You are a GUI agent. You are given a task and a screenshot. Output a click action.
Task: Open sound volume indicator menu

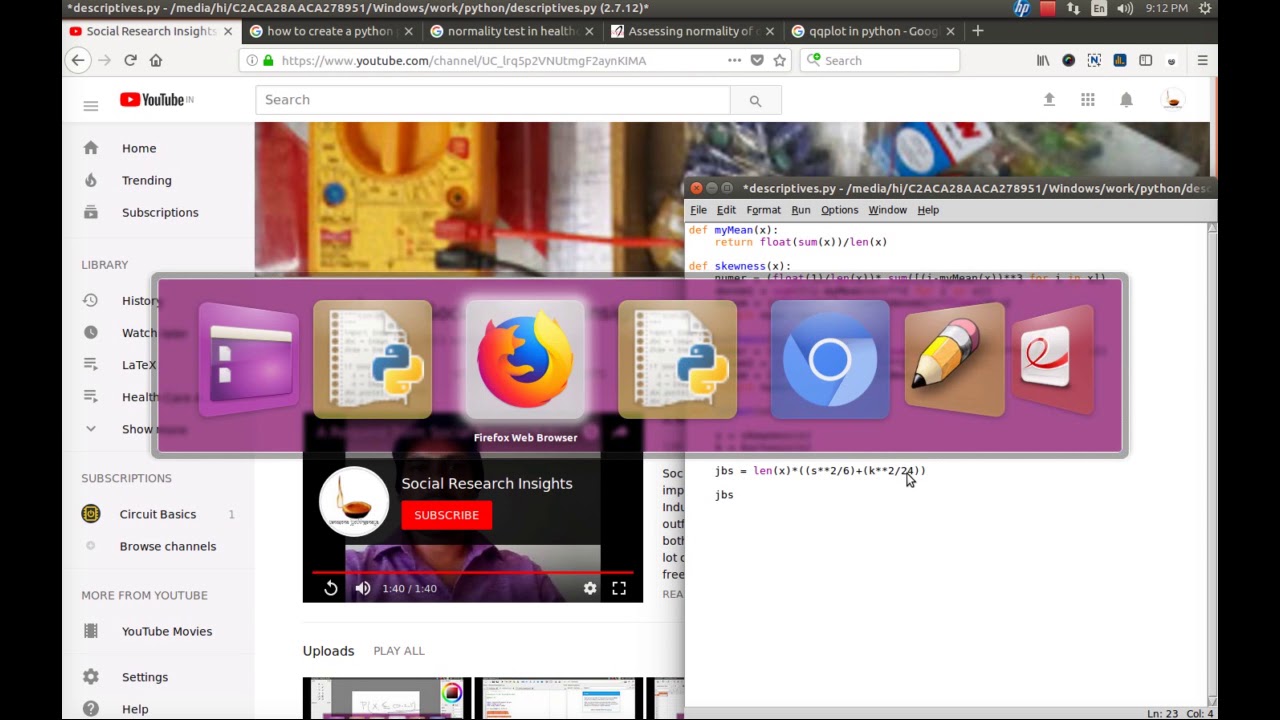[1125, 8]
